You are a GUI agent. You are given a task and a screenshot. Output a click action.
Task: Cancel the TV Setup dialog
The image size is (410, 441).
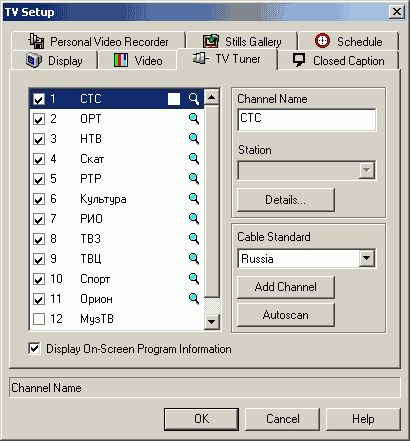pos(282,419)
